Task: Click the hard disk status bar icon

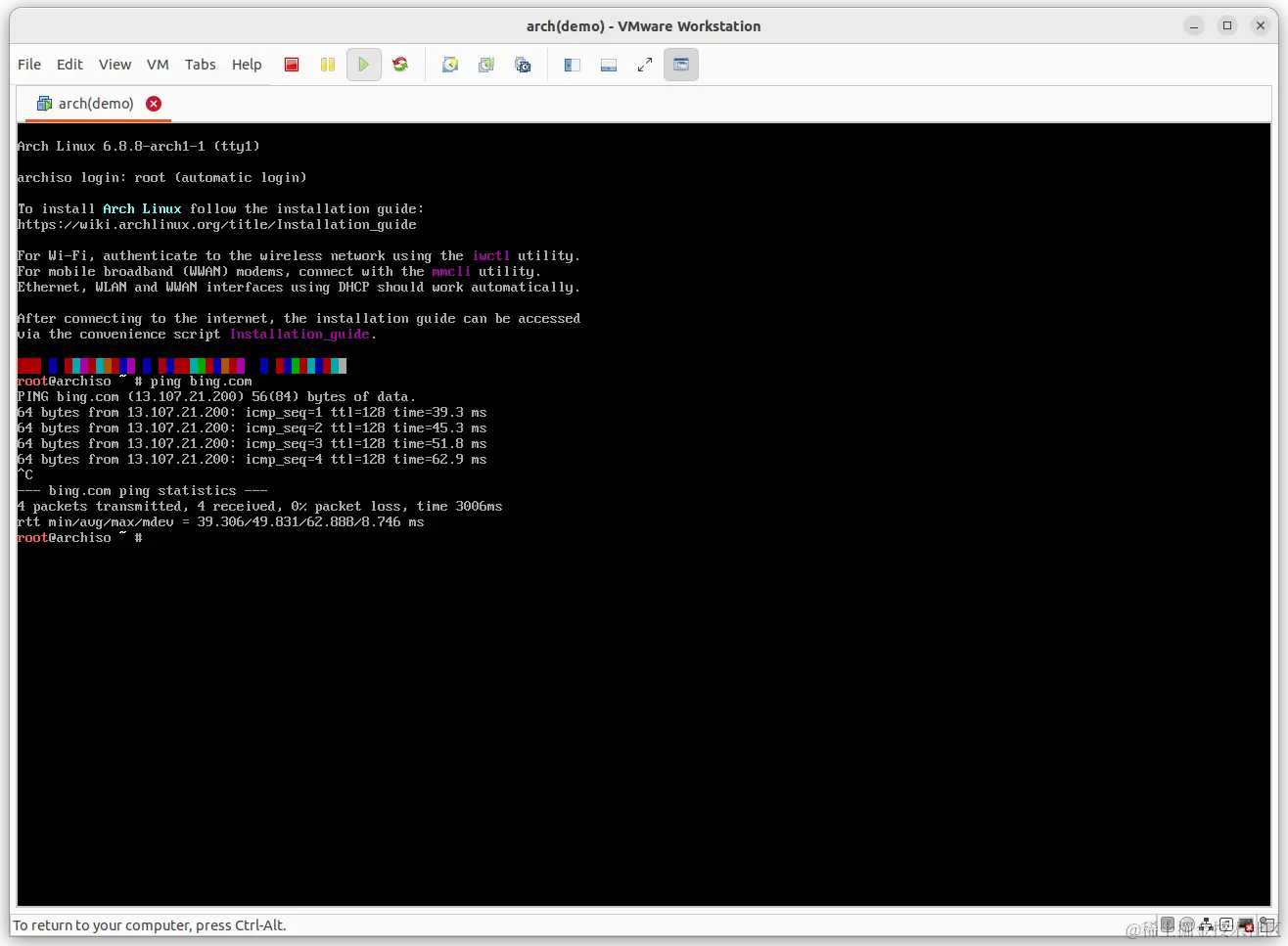Action: coord(1168,924)
